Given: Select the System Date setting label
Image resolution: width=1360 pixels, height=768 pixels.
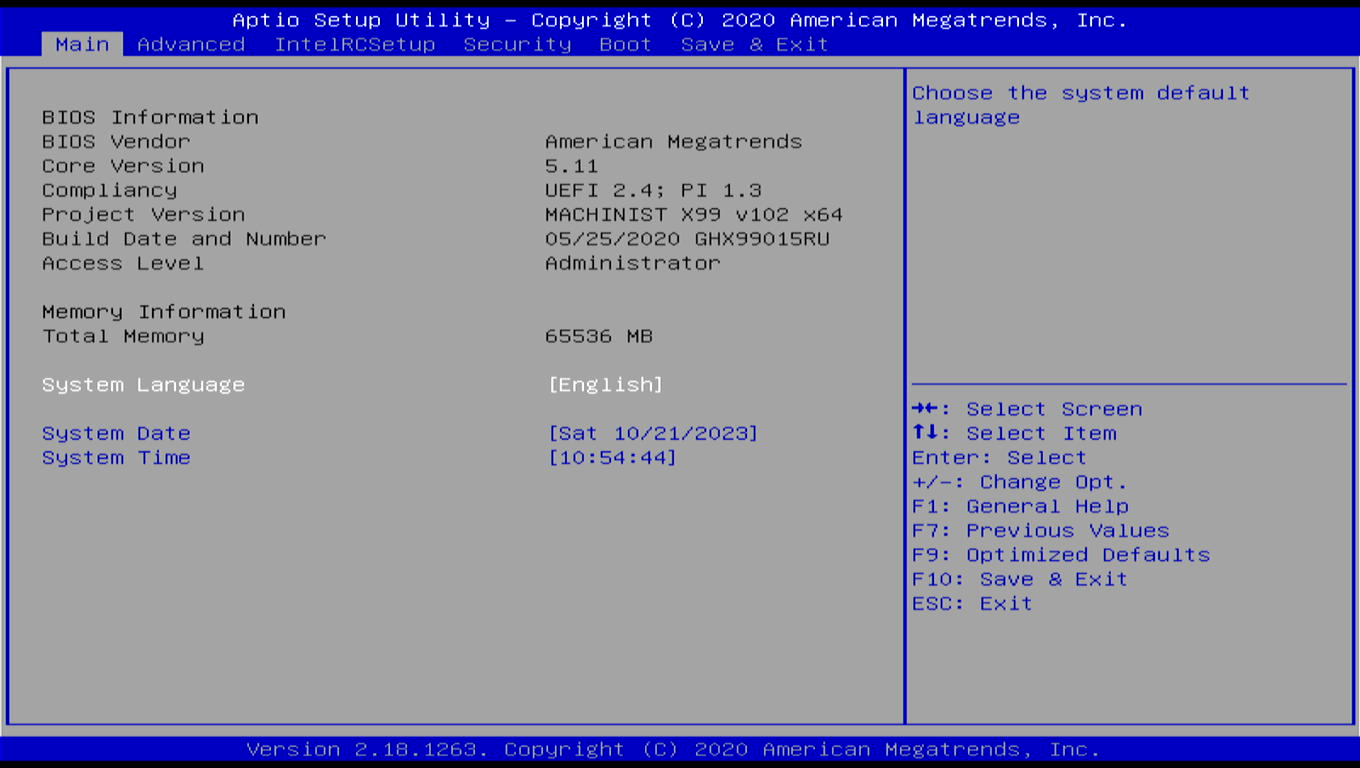Looking at the screenshot, I should point(116,433).
